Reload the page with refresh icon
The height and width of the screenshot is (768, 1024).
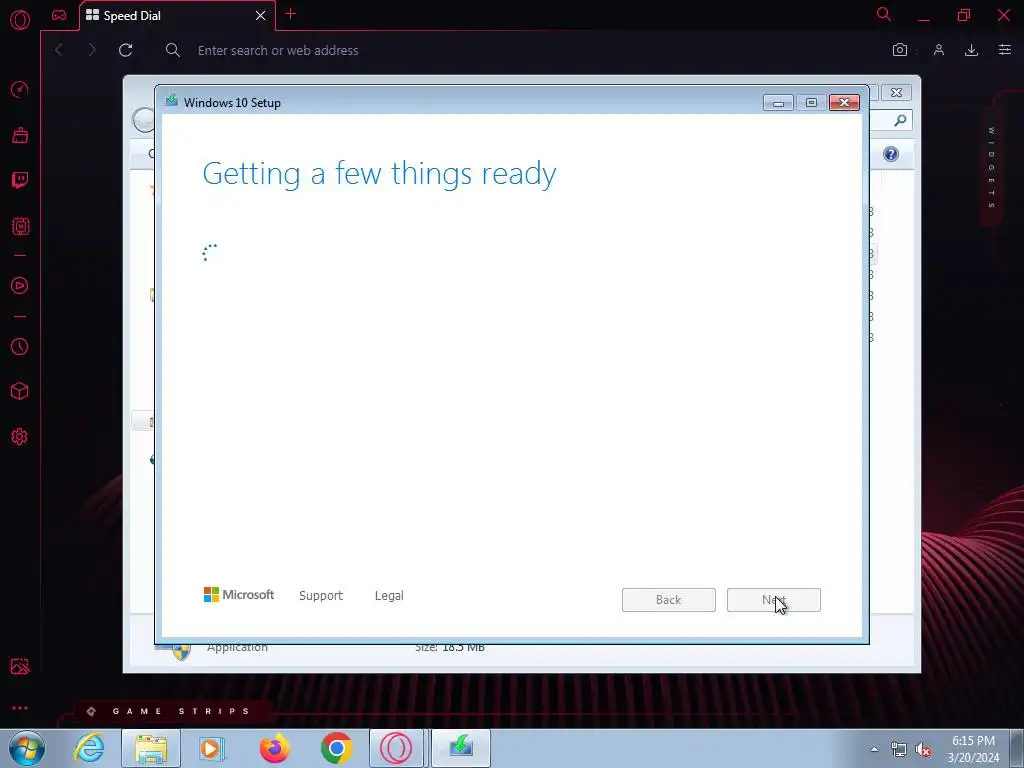[x=126, y=50]
